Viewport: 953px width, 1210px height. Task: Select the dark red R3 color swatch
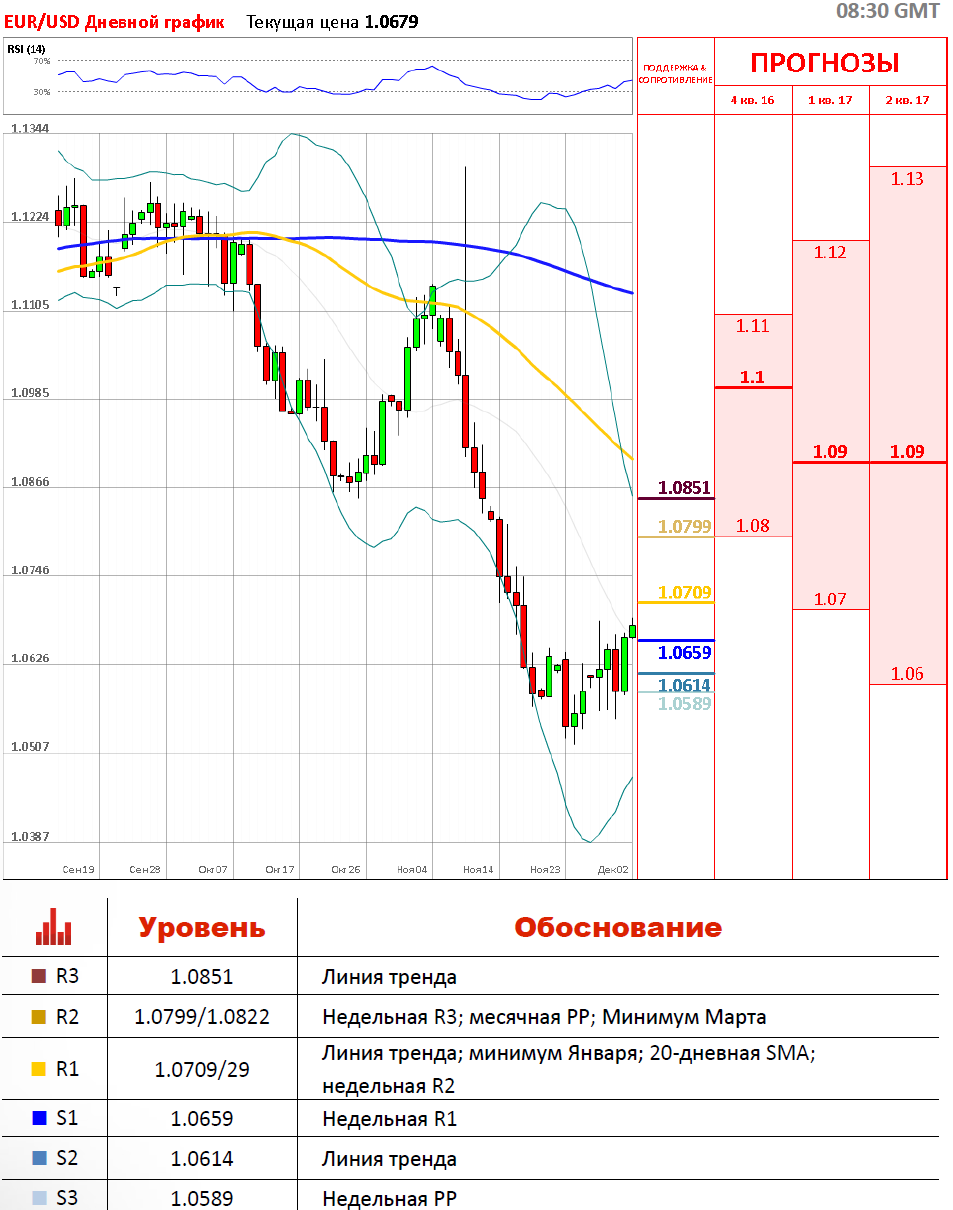tap(39, 977)
